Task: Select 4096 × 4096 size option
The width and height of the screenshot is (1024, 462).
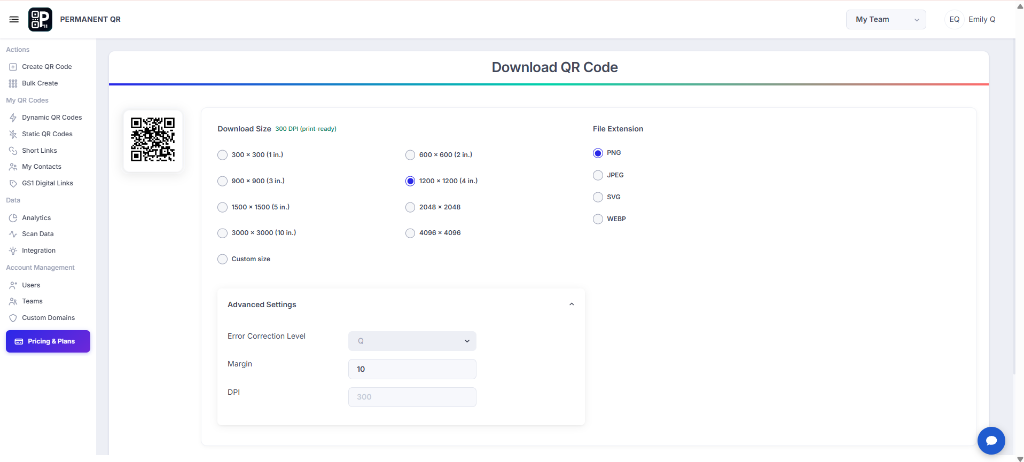Action: pos(410,233)
